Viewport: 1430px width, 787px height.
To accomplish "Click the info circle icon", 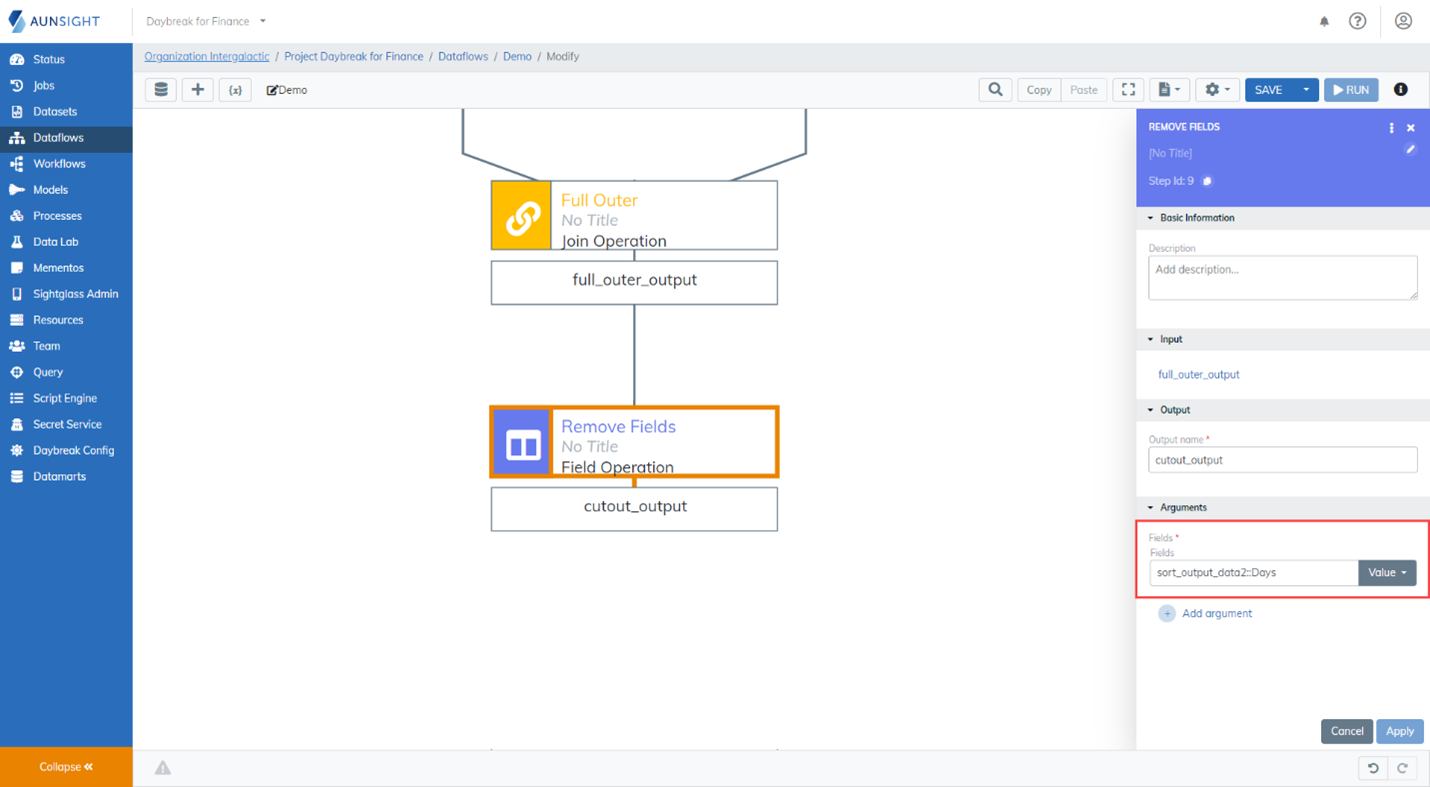I will 1400,90.
